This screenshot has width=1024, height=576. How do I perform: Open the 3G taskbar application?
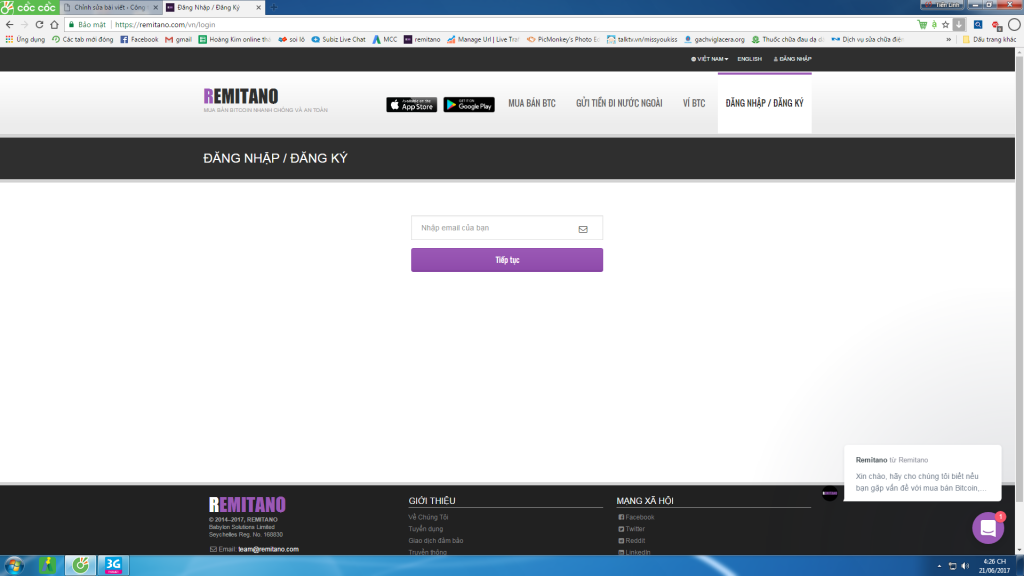(x=113, y=566)
